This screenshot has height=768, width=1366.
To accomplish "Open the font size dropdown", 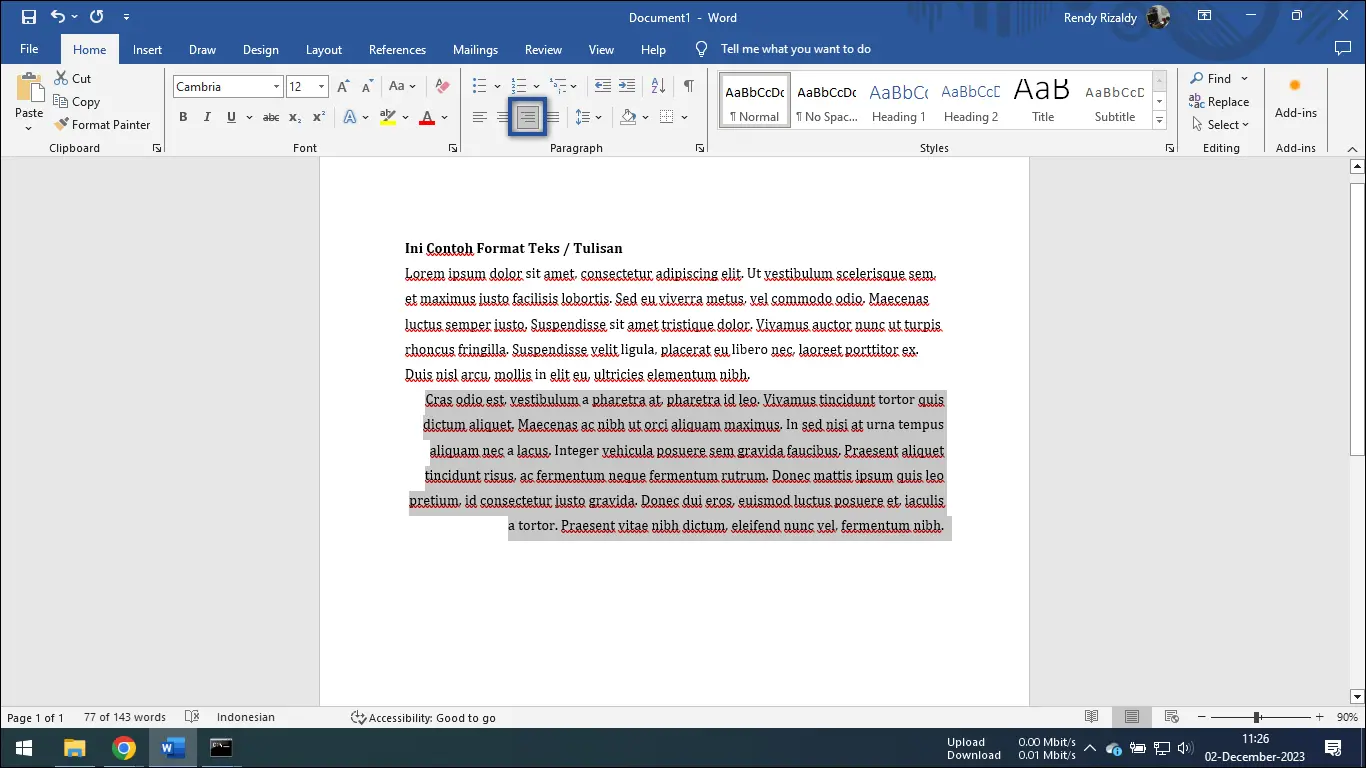I will [320, 86].
